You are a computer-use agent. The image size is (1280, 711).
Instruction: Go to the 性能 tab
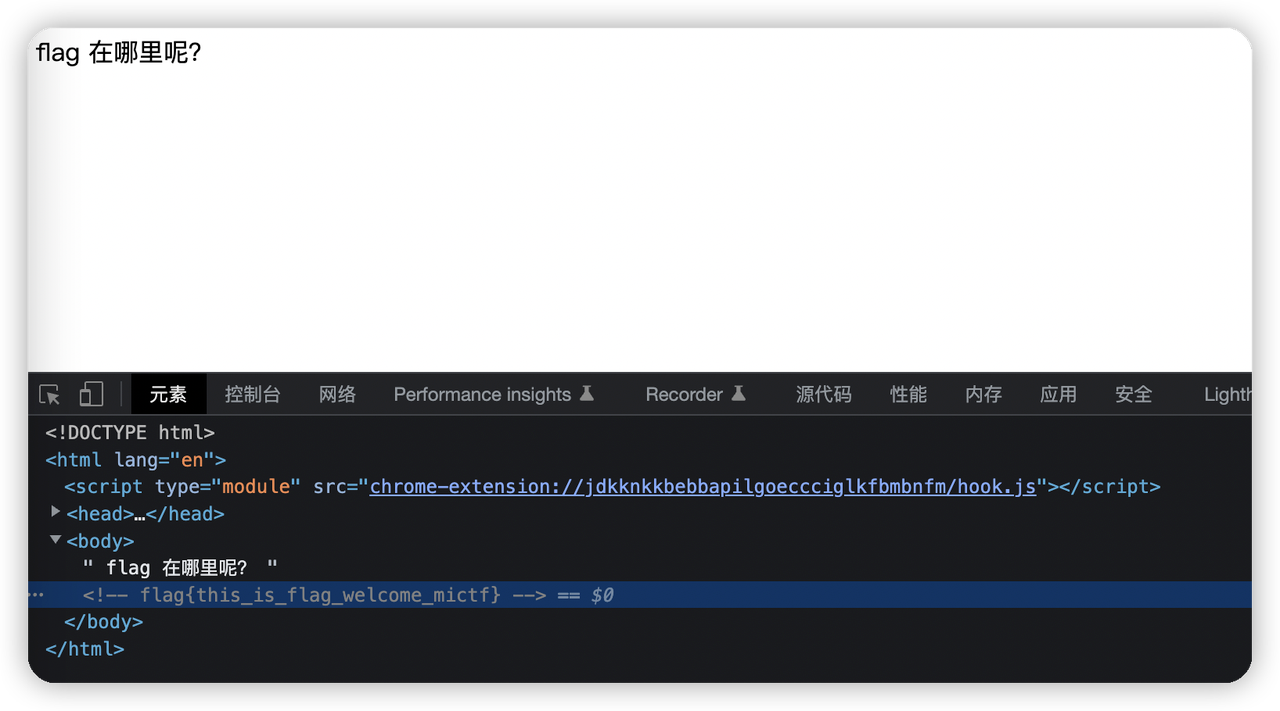click(908, 395)
